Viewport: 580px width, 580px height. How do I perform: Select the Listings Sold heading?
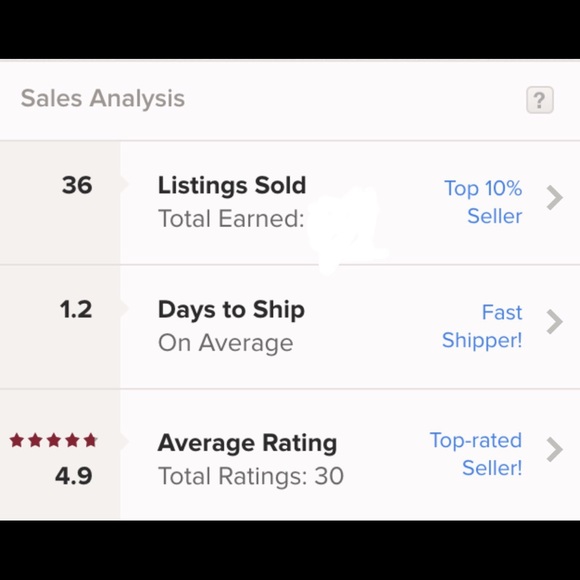[232, 185]
